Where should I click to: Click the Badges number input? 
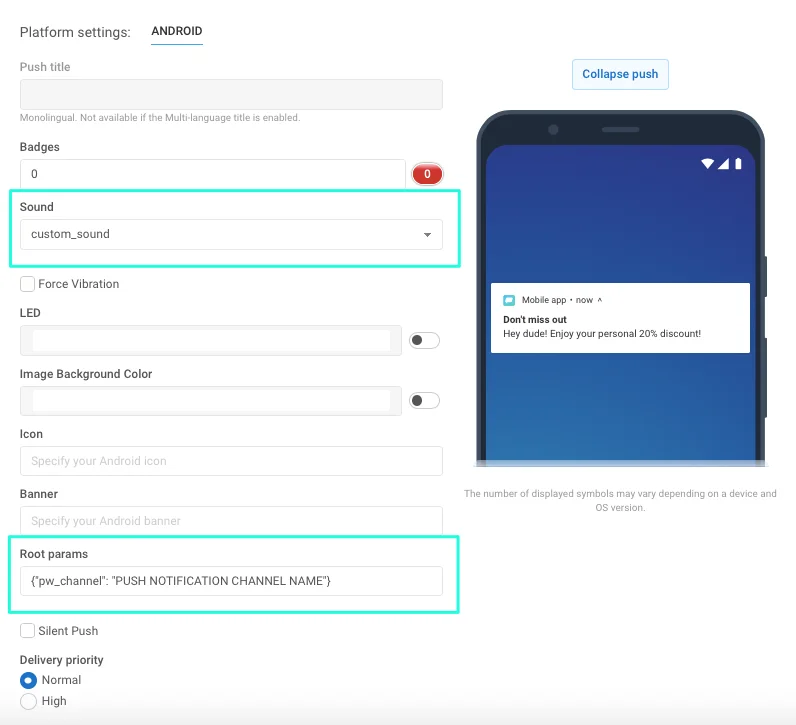212,174
